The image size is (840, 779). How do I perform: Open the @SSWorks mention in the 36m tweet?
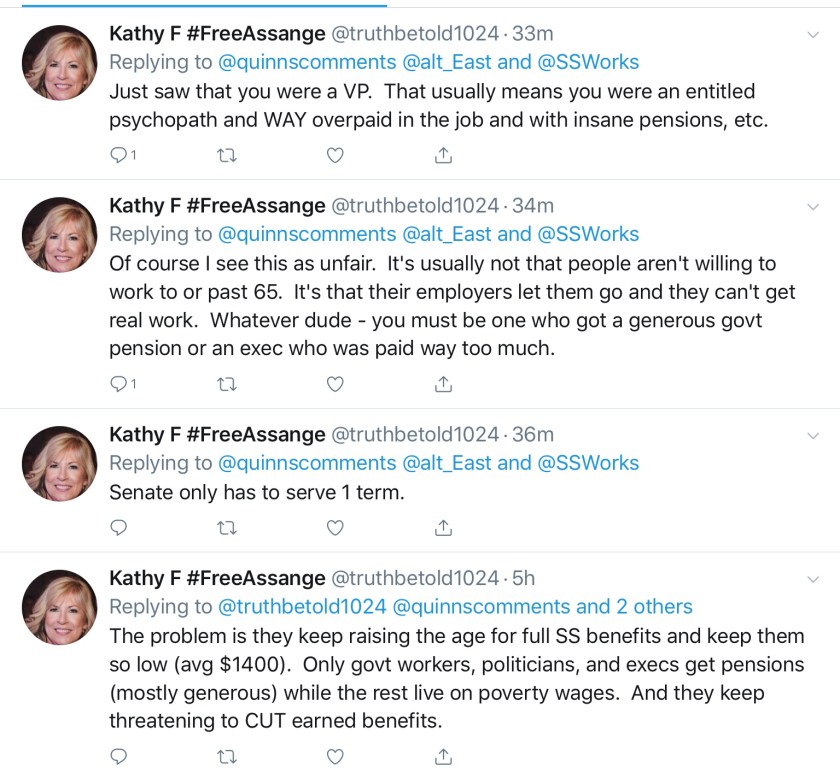point(588,463)
